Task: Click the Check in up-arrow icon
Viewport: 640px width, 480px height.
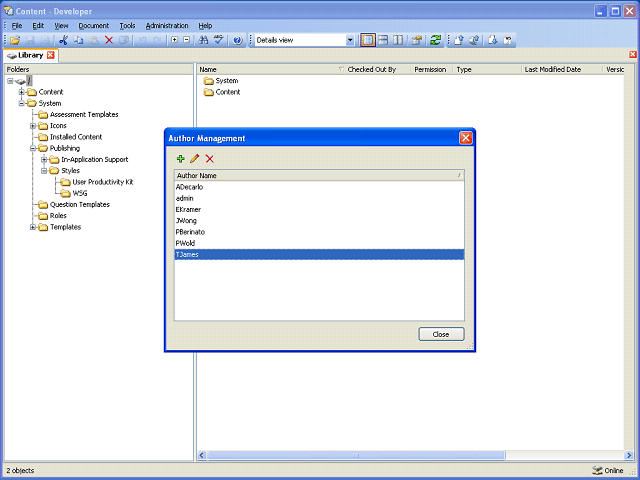Action: tap(459, 40)
